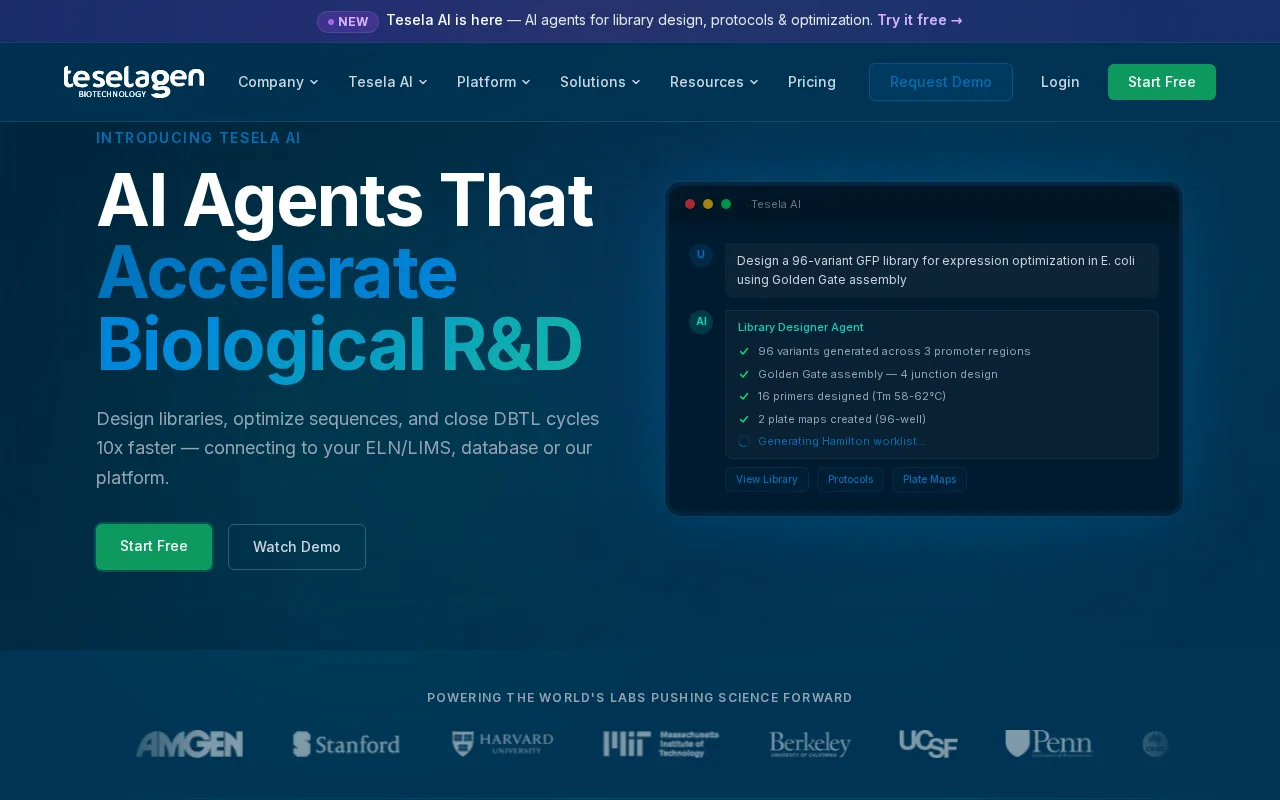Click 'Golden Gate assembly — 4 junction design'
This screenshot has height=800, width=1280.
[878, 374]
